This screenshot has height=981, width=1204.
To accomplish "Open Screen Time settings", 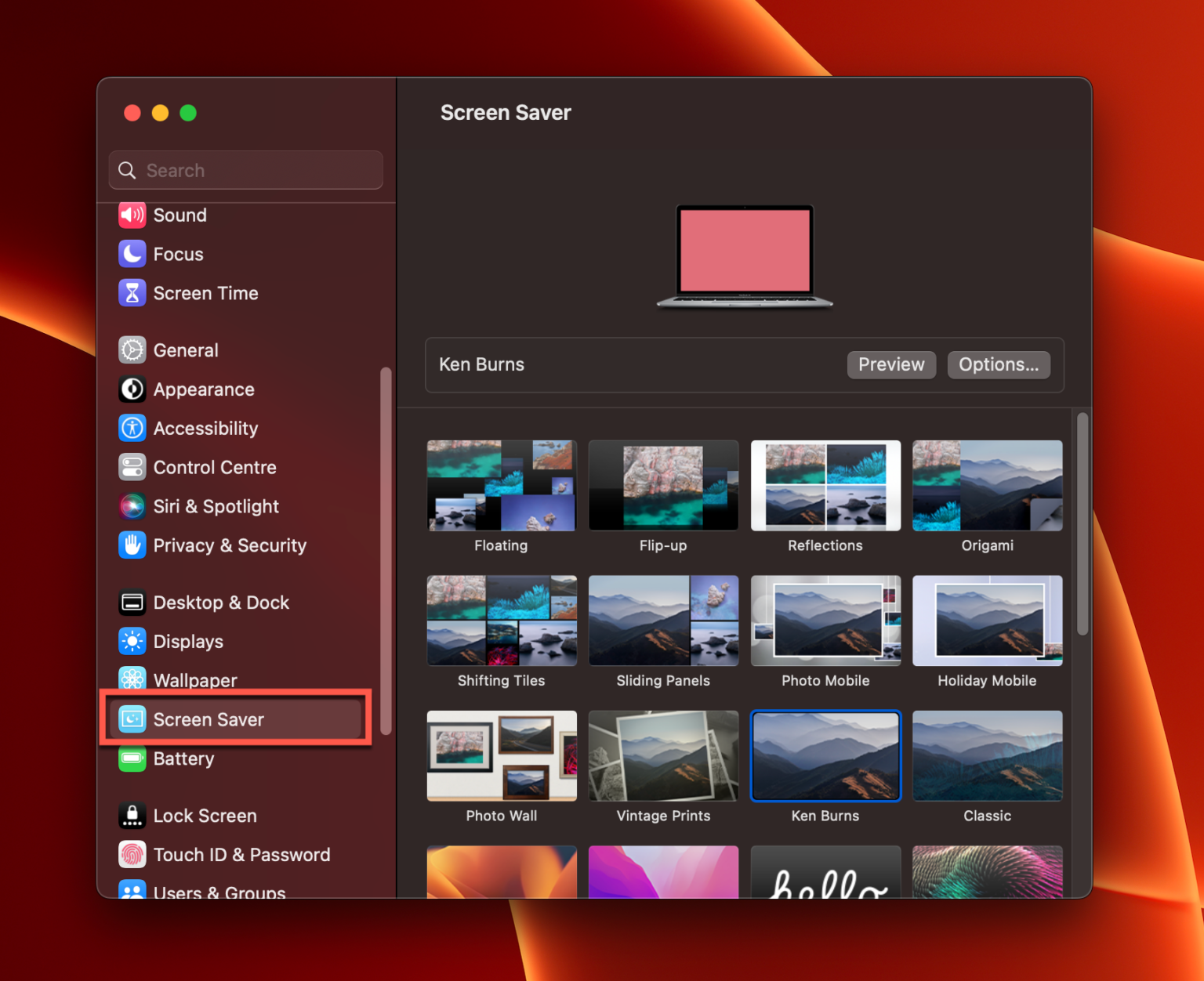I will (x=205, y=293).
